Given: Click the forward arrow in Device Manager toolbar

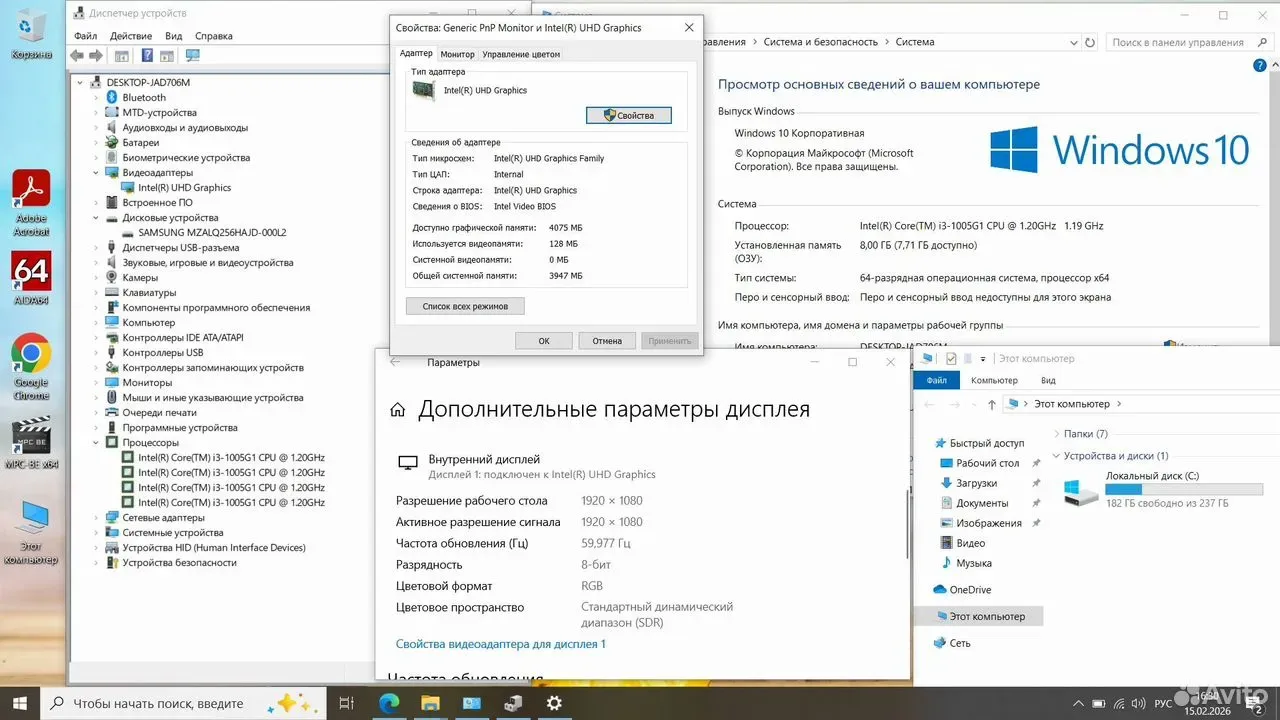Looking at the screenshot, I should 97,56.
